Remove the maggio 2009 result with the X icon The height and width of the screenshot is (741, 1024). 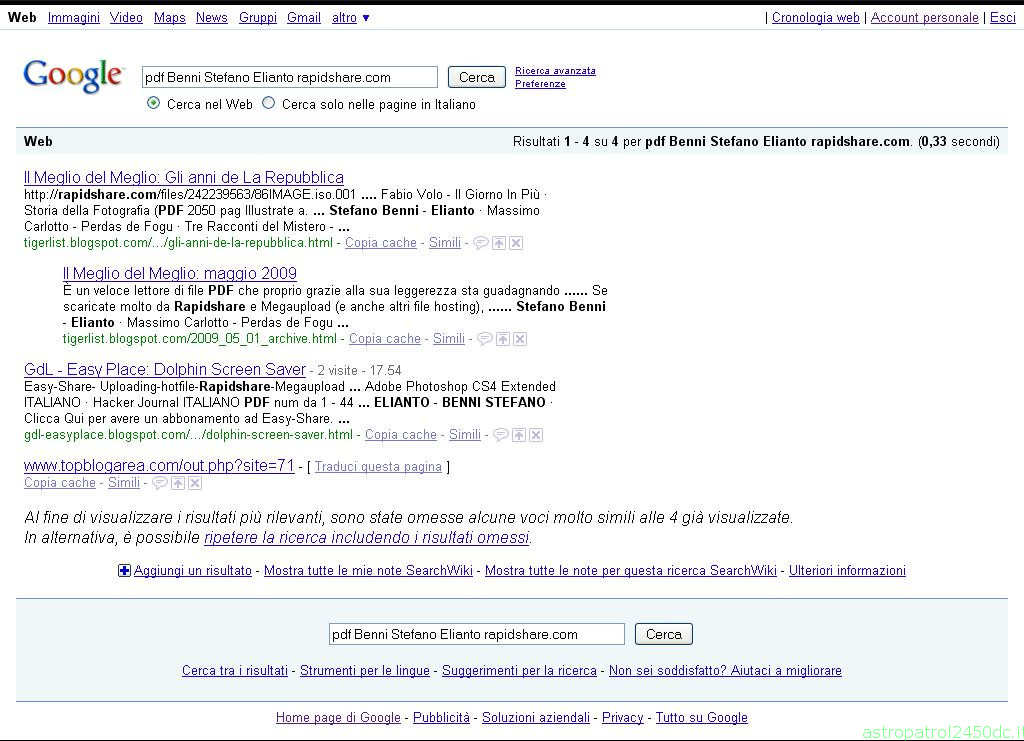520,339
